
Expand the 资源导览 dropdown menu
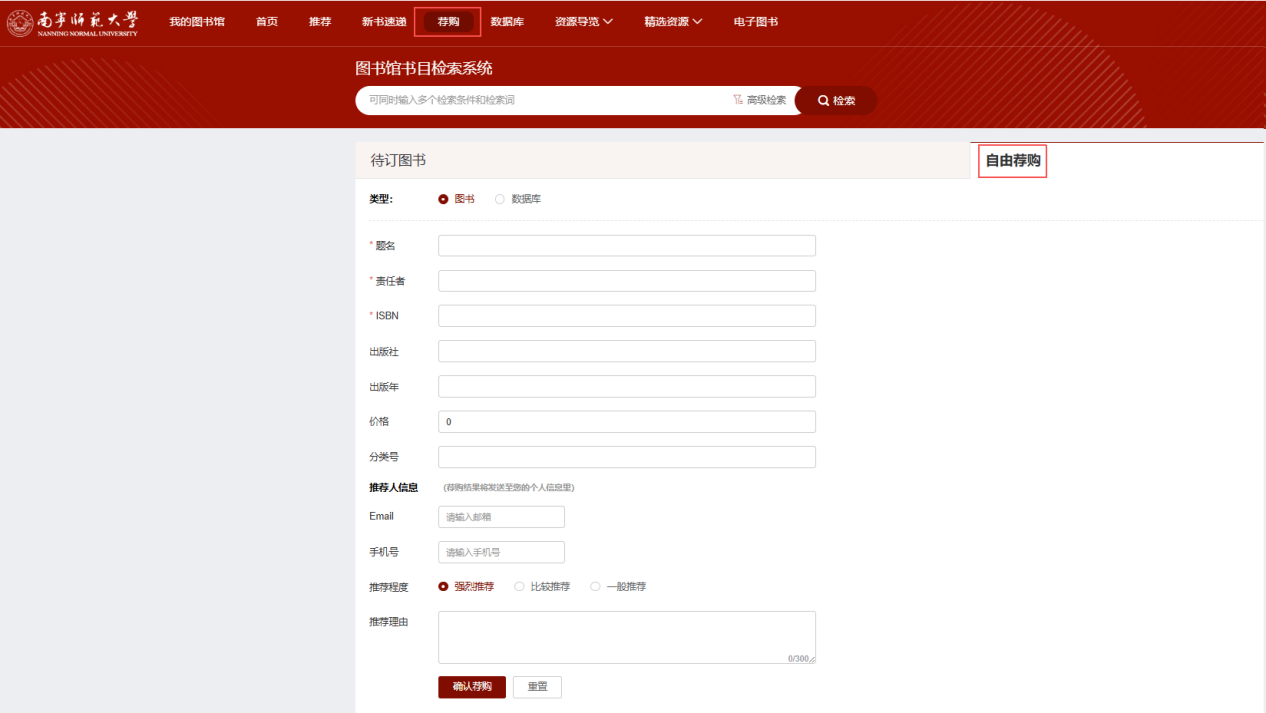point(583,21)
